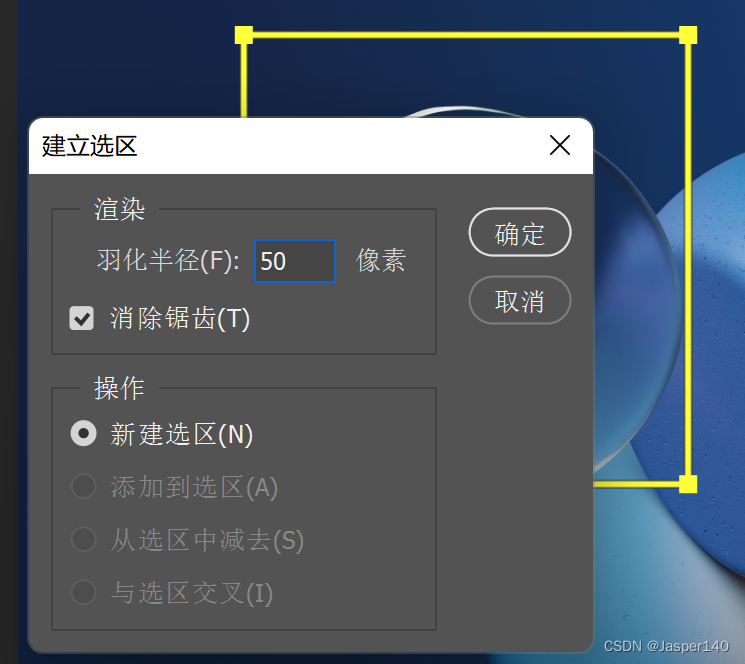
Task: Click the 渲染 group heading
Action: click(x=119, y=209)
